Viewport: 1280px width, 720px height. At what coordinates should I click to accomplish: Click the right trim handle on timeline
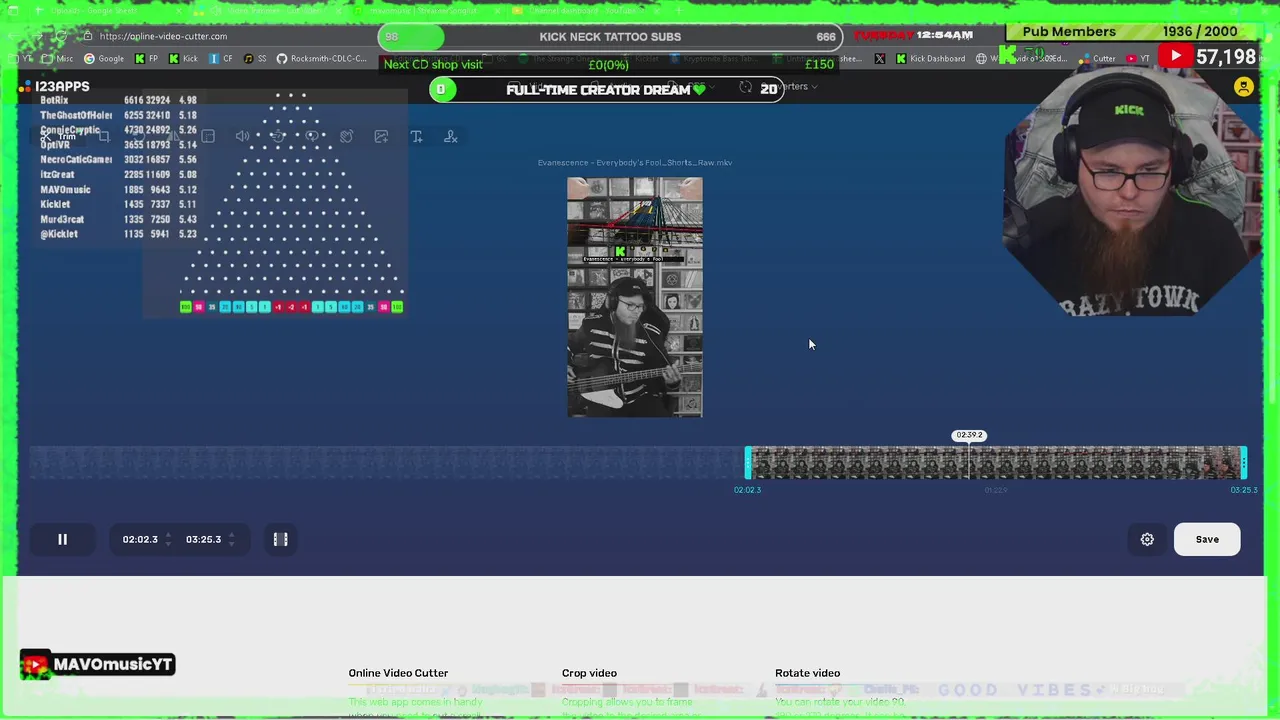pyautogui.click(x=1243, y=463)
